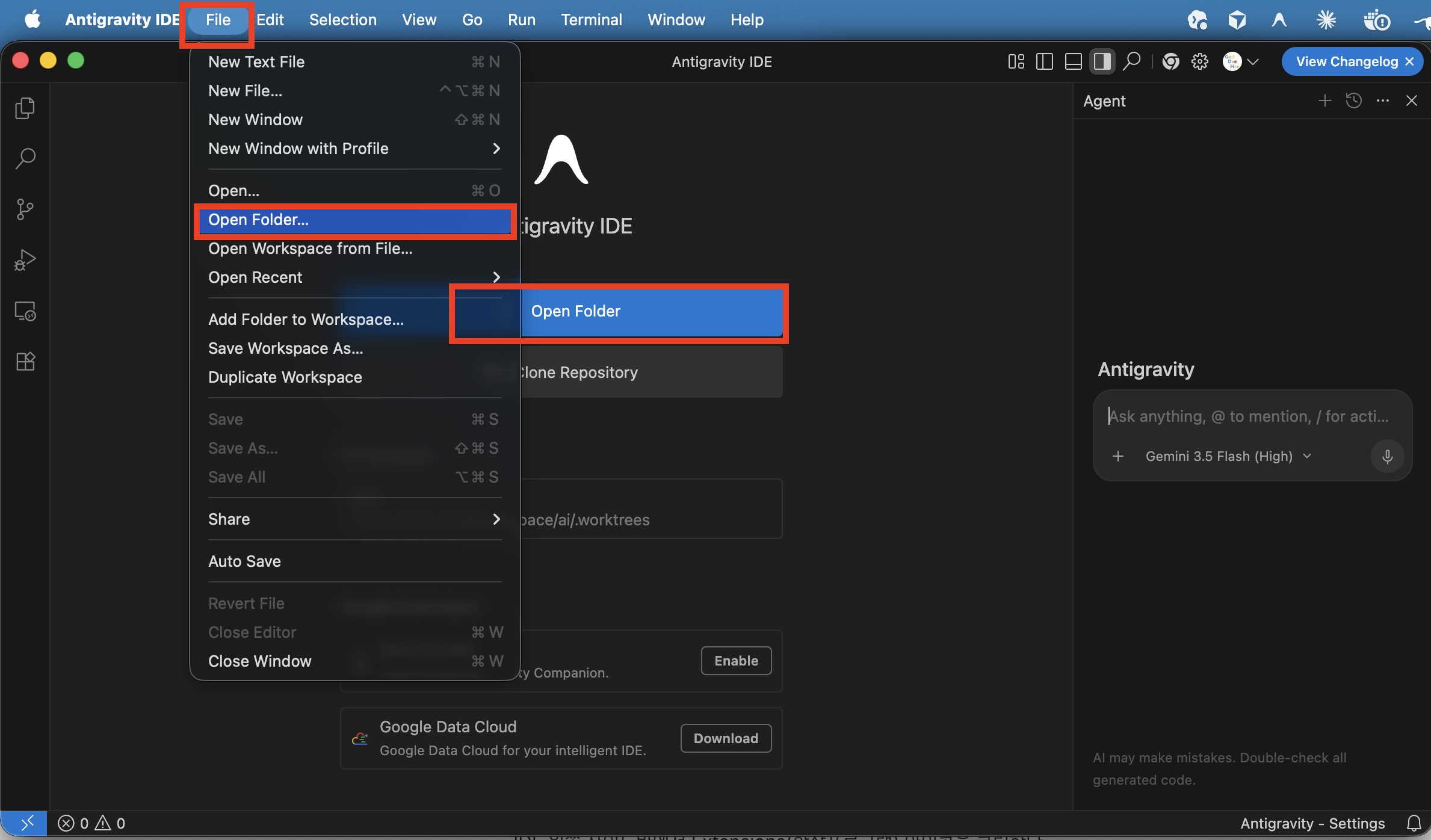Open the Edit menu

click(270, 20)
